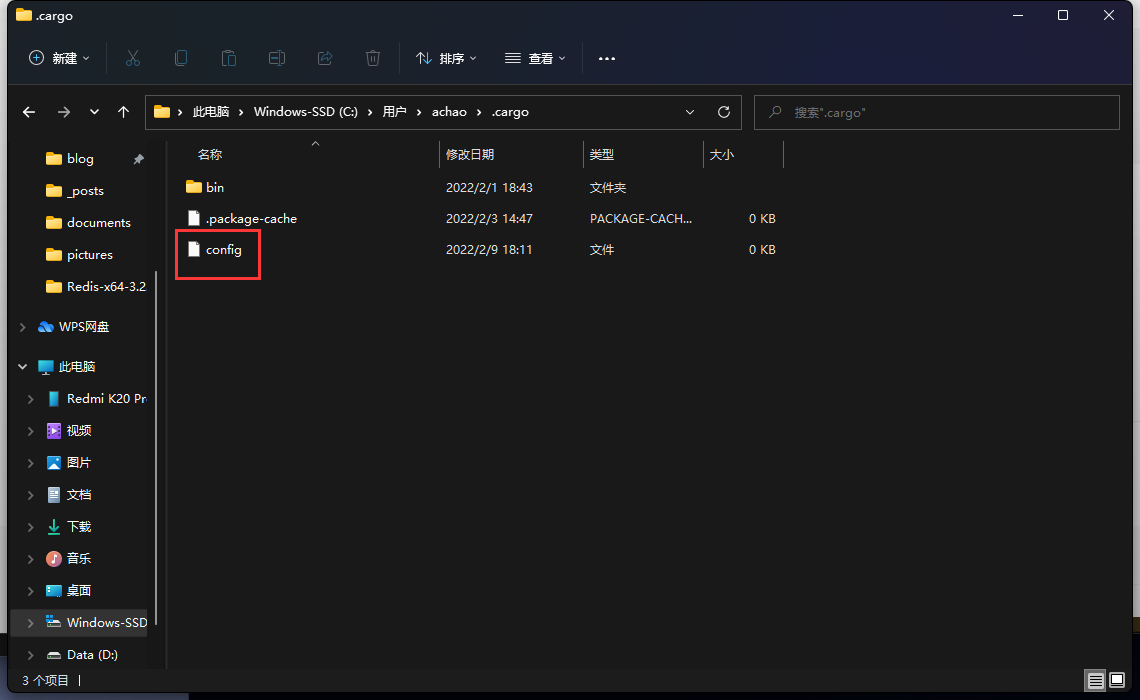Image resolution: width=1140 pixels, height=700 pixels.
Task: Open the 新建 (New) dropdown
Action: tap(59, 58)
